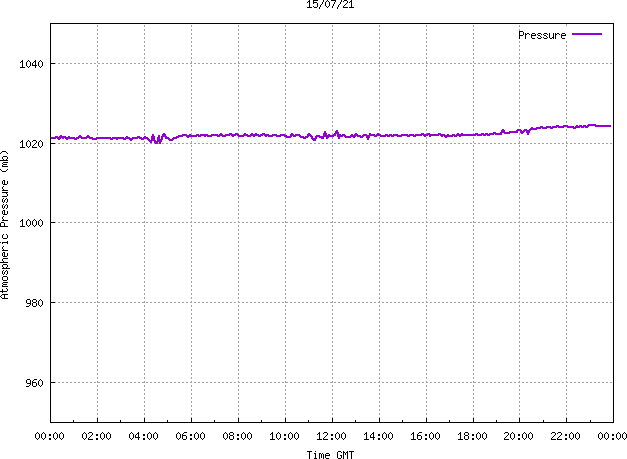Click the 02:00 time label
Viewport: 627px width, 459px height.
[x=96, y=436]
